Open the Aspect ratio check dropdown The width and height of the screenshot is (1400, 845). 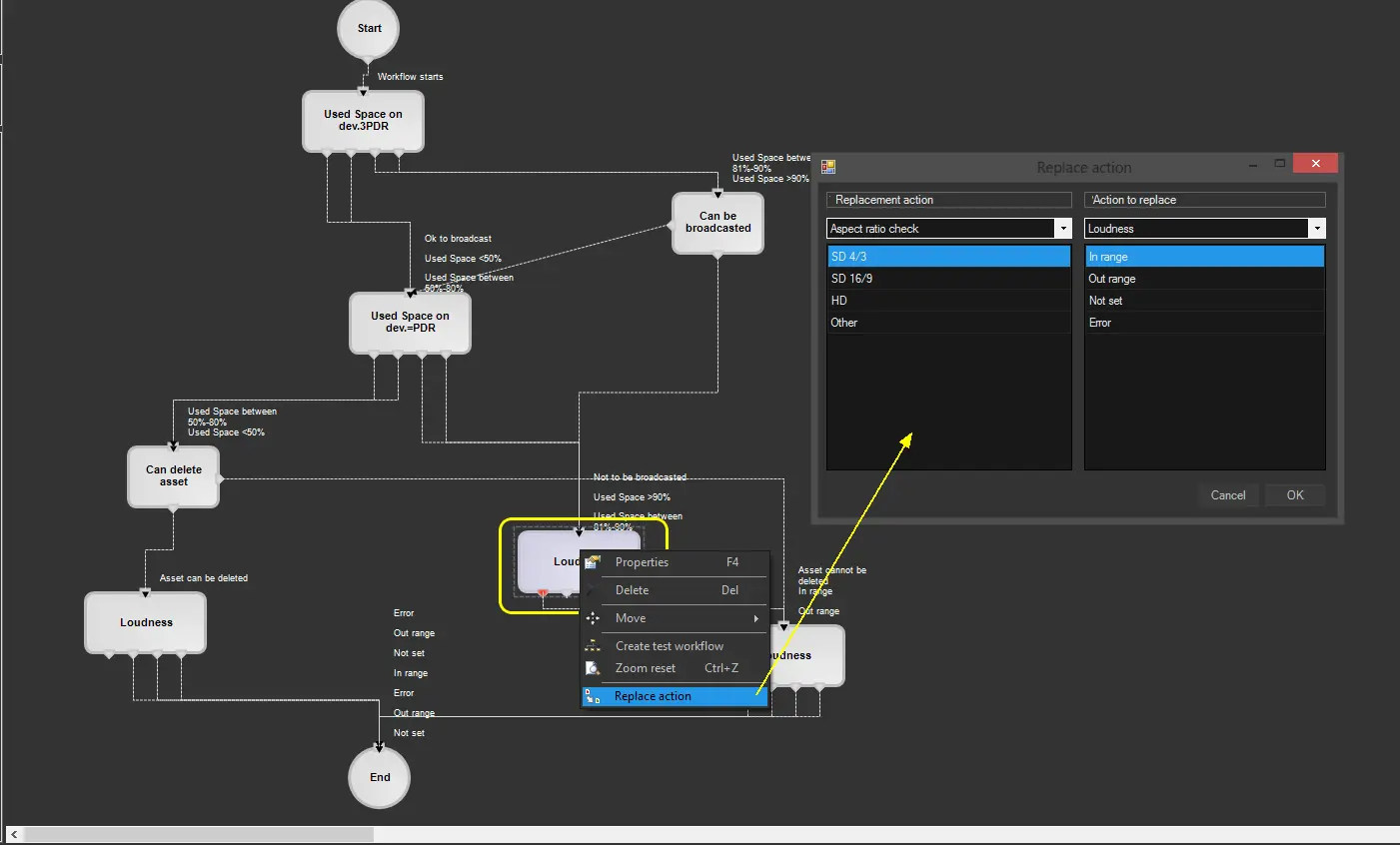(x=1062, y=229)
